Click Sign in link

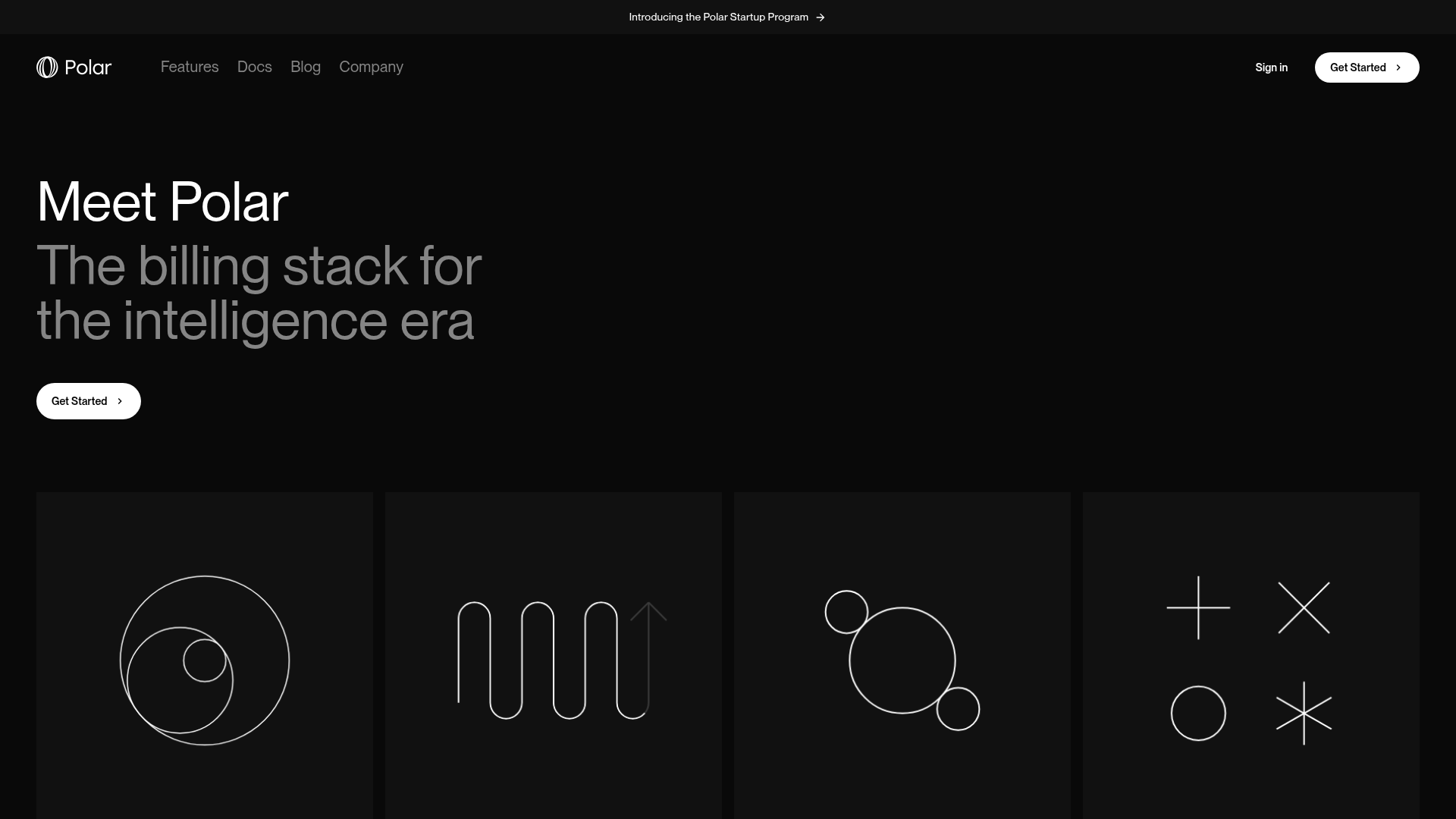[x=1271, y=67]
